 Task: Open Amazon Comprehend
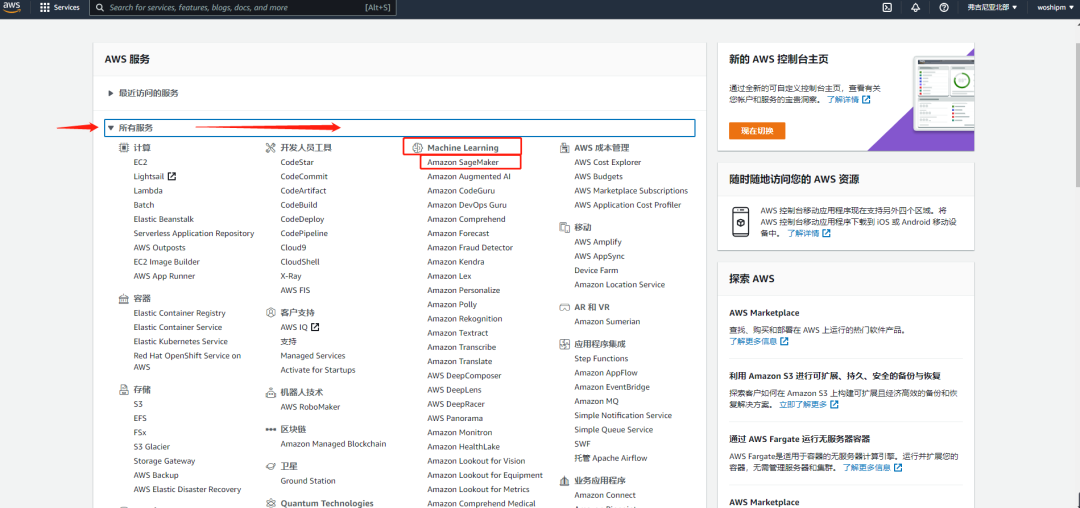(x=466, y=219)
